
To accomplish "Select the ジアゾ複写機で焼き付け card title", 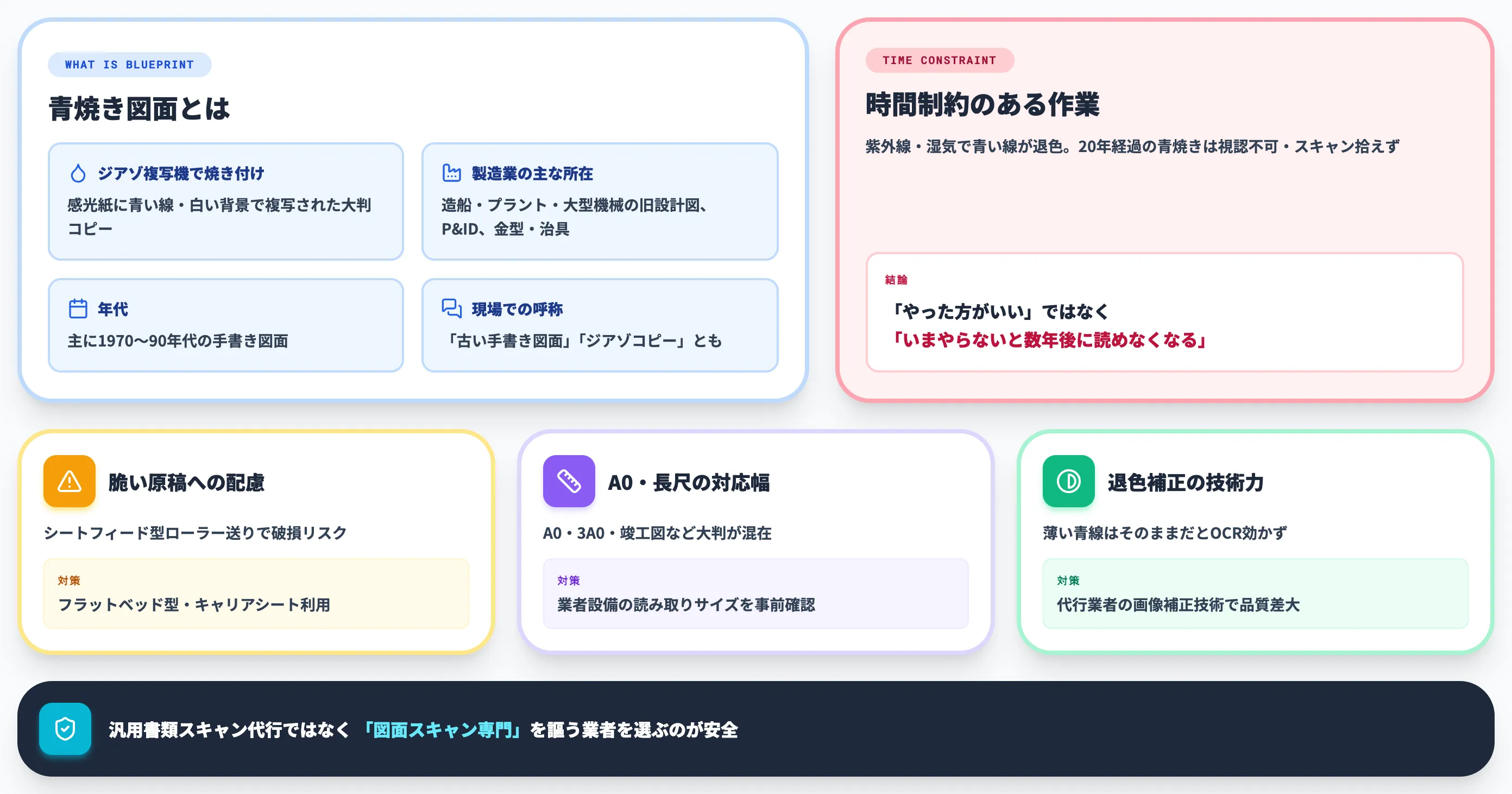I will 181,174.
